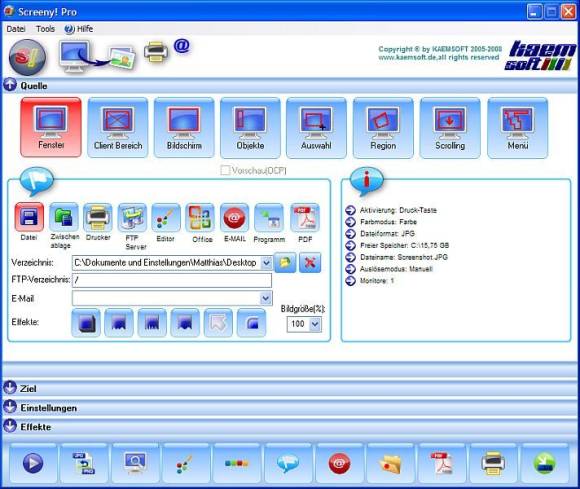
Task: Set target to Datei
Action: (29, 217)
